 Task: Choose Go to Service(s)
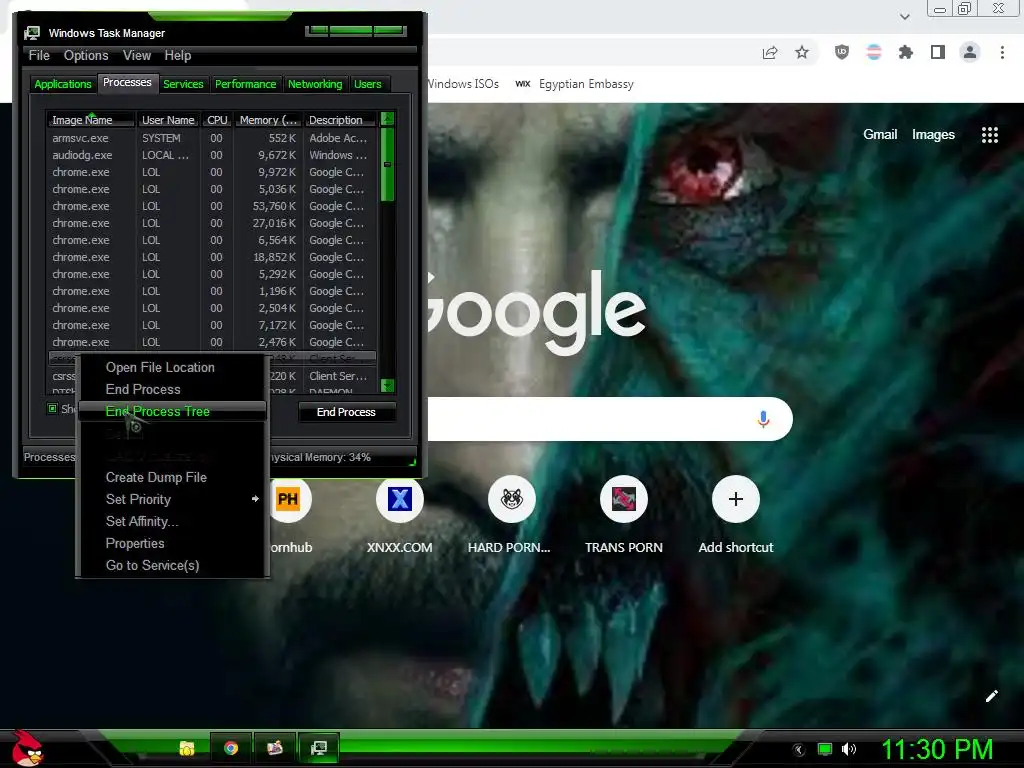point(172,566)
